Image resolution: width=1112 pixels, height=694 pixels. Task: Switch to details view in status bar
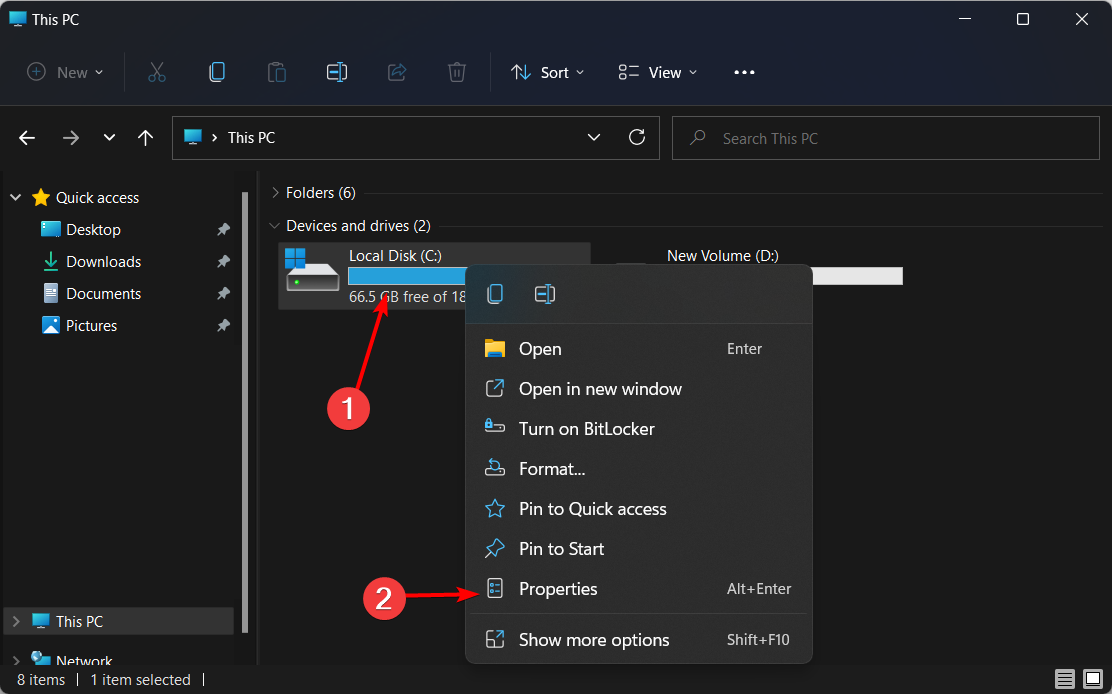coord(1067,680)
